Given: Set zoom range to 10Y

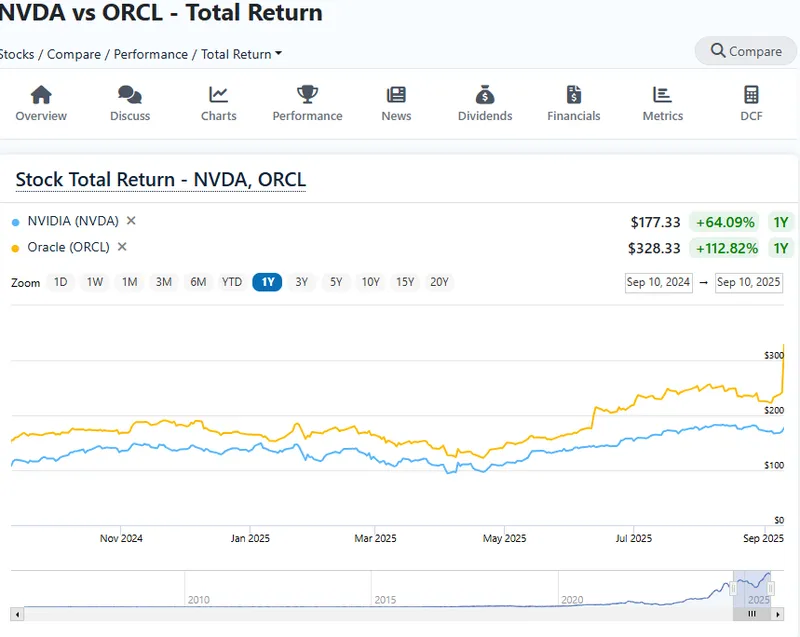Looking at the screenshot, I should point(371,282).
